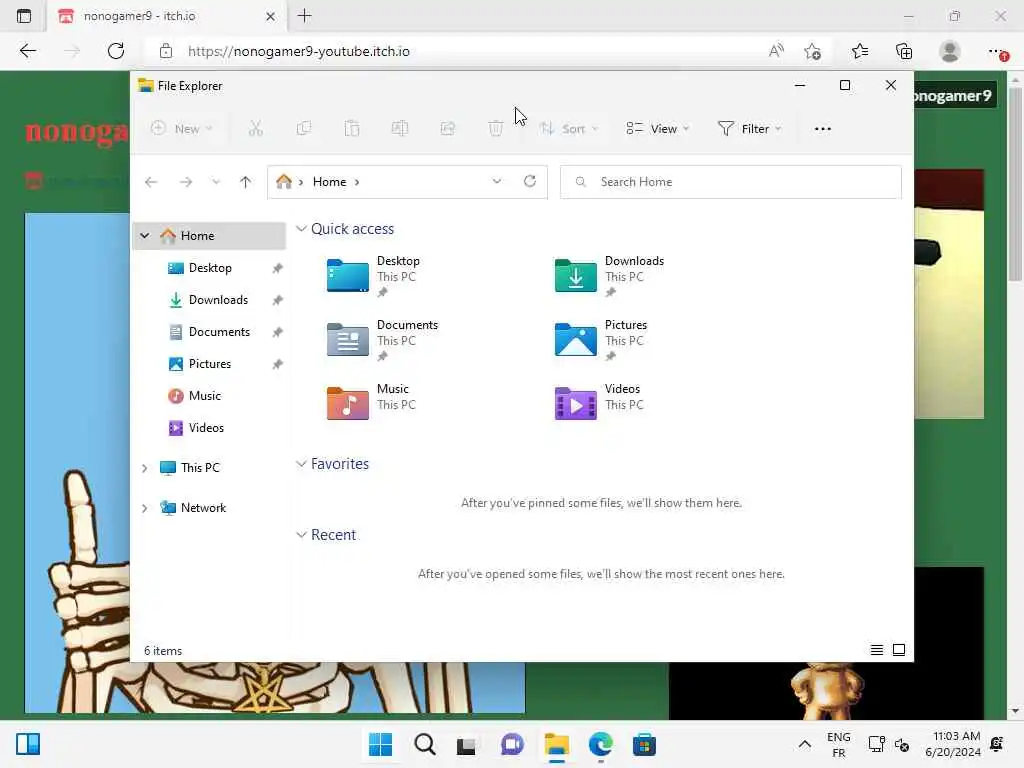The image size is (1024, 768).
Task: Open the Sort dropdown menu
Action: (569, 129)
